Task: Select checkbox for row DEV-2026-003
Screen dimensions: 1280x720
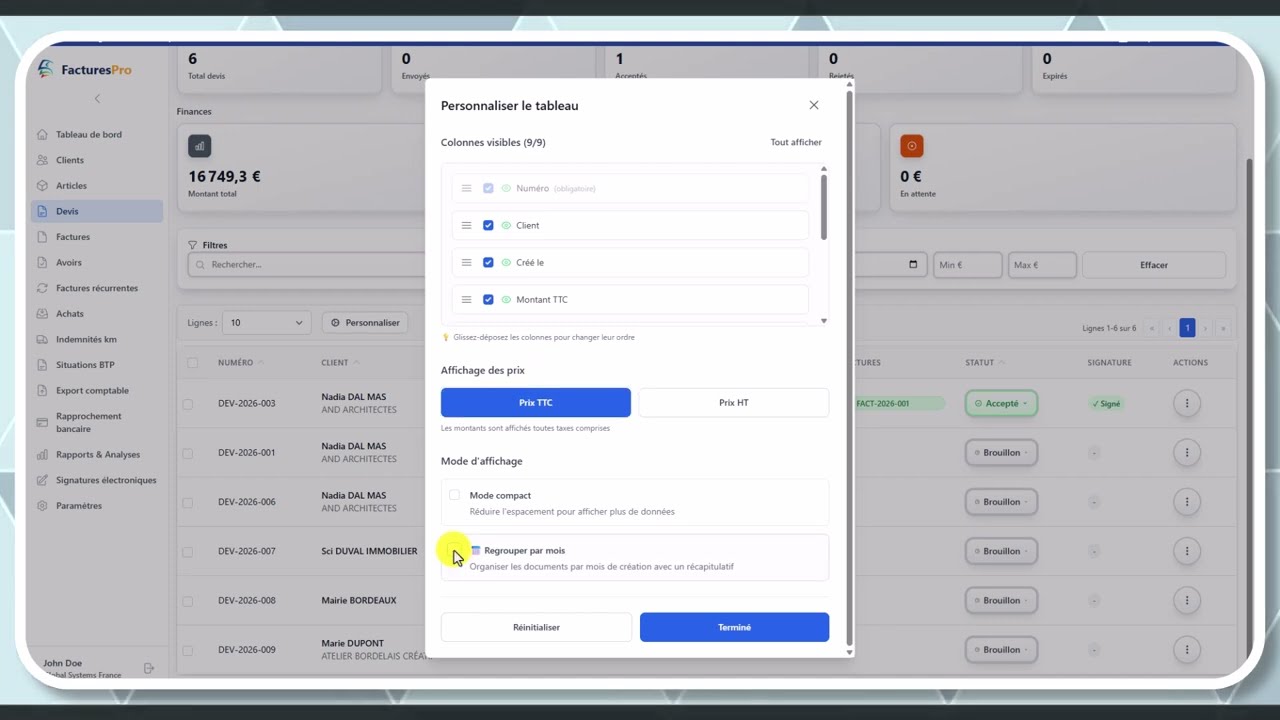Action: pos(187,404)
